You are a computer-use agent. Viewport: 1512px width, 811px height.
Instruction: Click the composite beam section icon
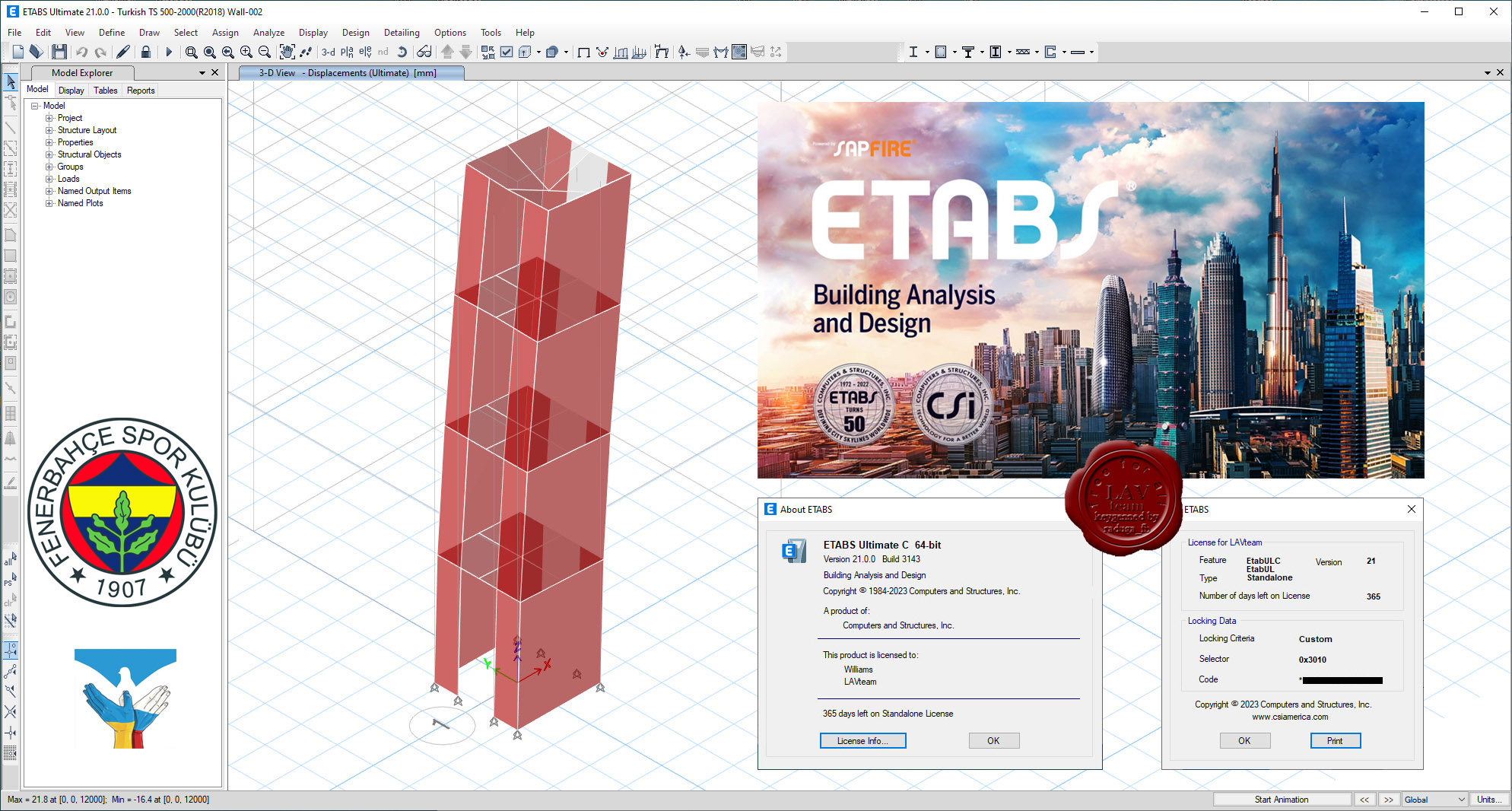coord(968,52)
